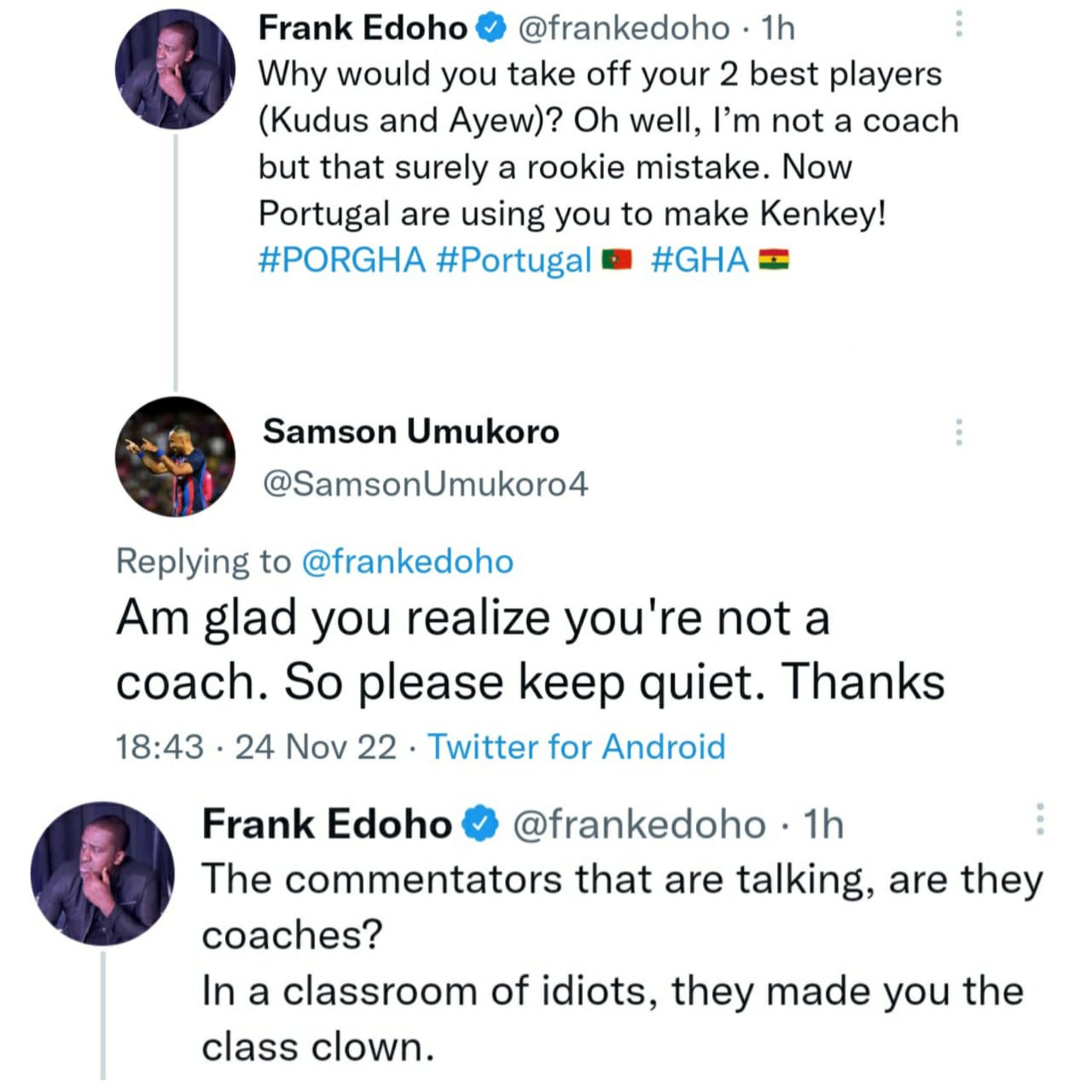Viewport: 1092px width, 1092px height.
Task: Open the #PORGHA hashtag
Action: 341,259
